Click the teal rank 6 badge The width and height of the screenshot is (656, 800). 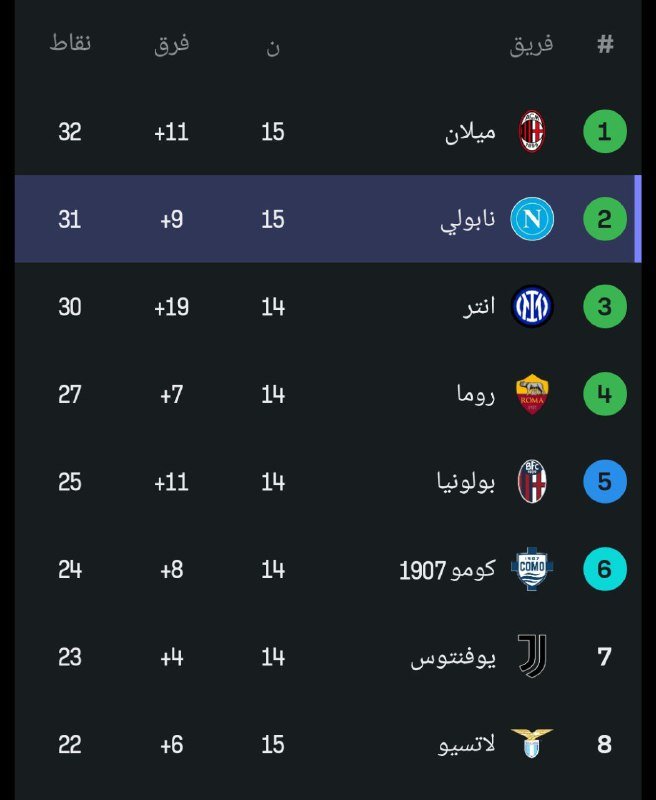(x=604, y=569)
